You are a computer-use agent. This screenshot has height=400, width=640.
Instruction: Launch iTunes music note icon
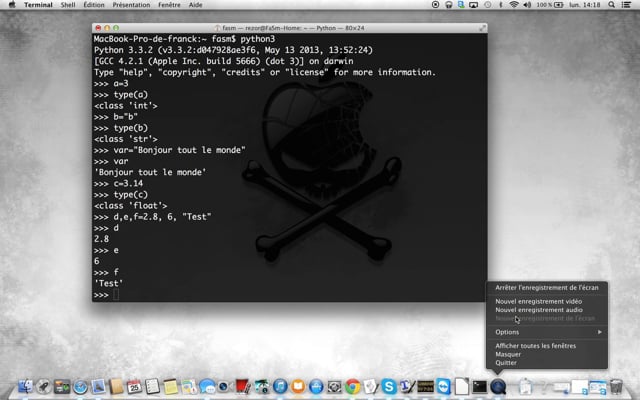[280, 386]
